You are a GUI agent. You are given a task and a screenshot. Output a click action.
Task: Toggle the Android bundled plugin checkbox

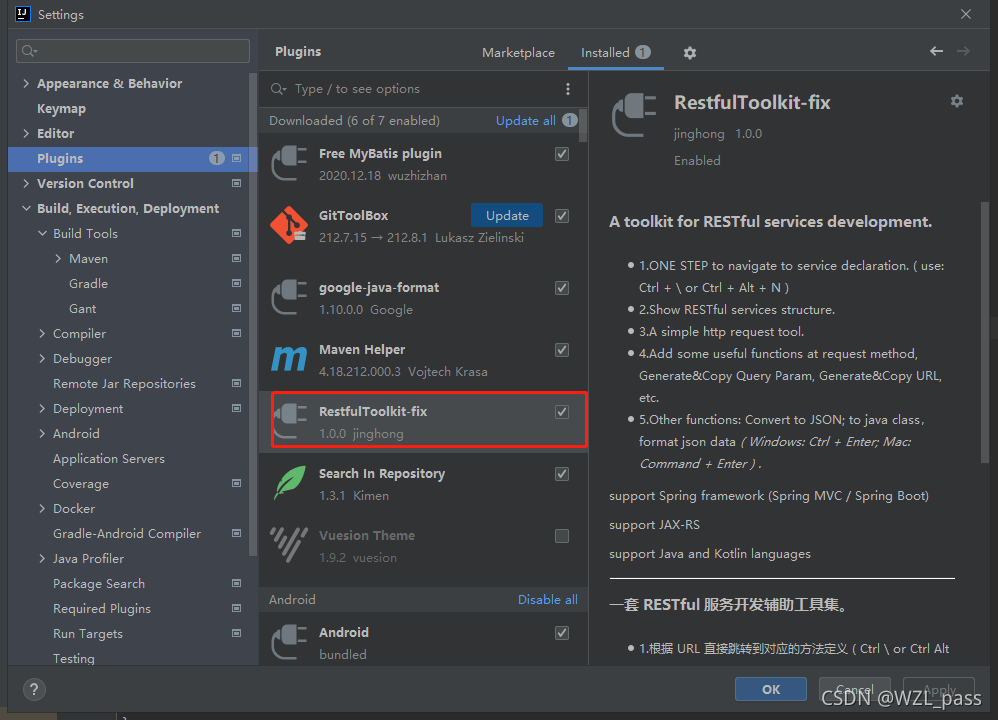(562, 633)
